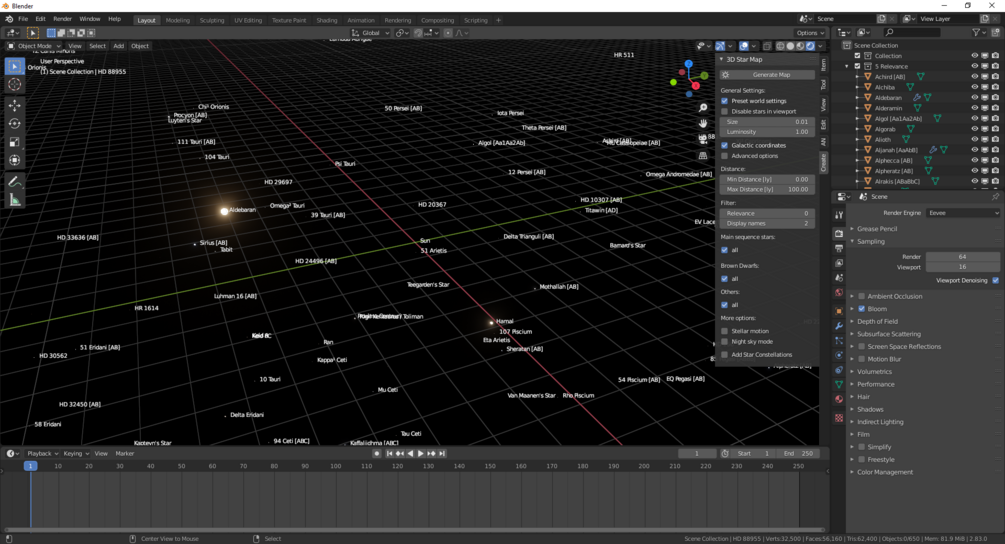The width and height of the screenshot is (1005, 544).
Task: Open the Texture properties tab icon
Action: 839,418
